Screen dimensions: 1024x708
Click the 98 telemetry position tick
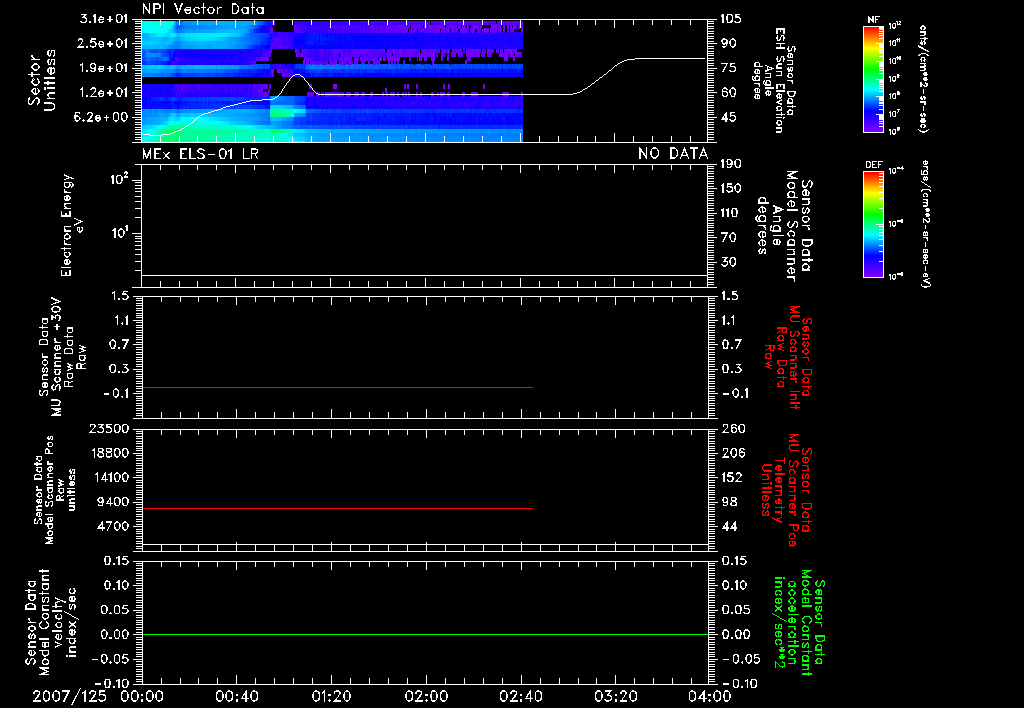click(730, 502)
